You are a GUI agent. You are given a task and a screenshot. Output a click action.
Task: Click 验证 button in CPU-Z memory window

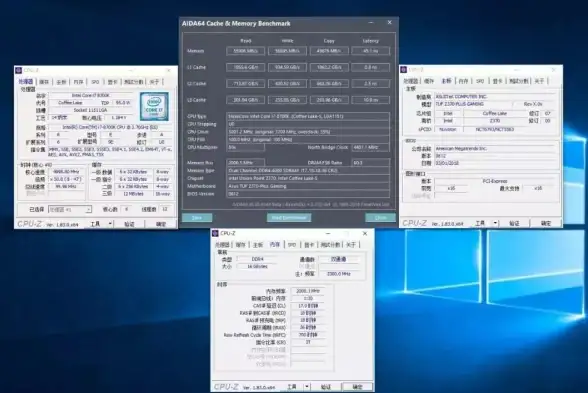click(x=326, y=386)
